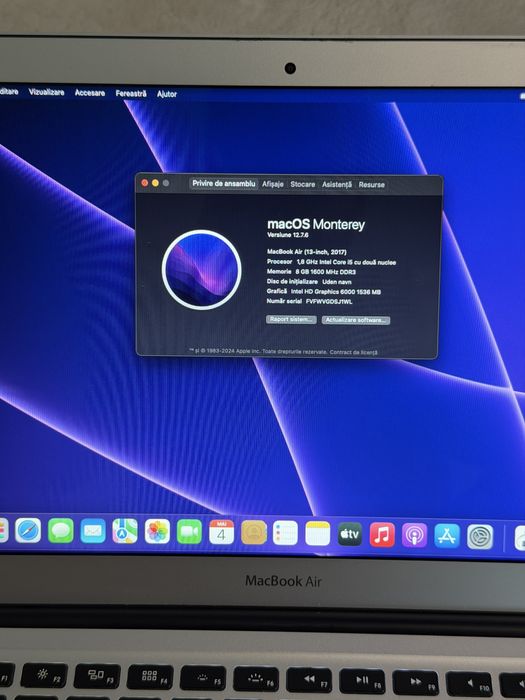
Task: Click the Uden navn startup disk text
Action: tap(337, 282)
